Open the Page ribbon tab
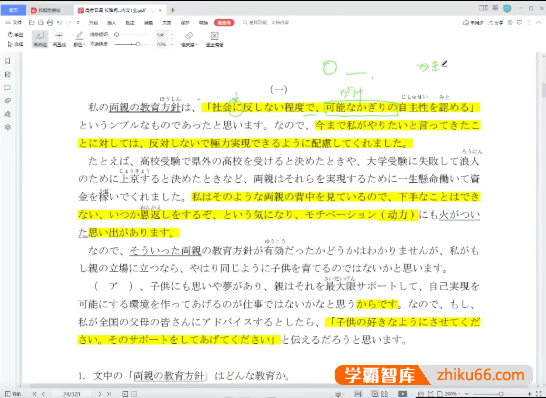546x398 pixels. tap(167, 23)
